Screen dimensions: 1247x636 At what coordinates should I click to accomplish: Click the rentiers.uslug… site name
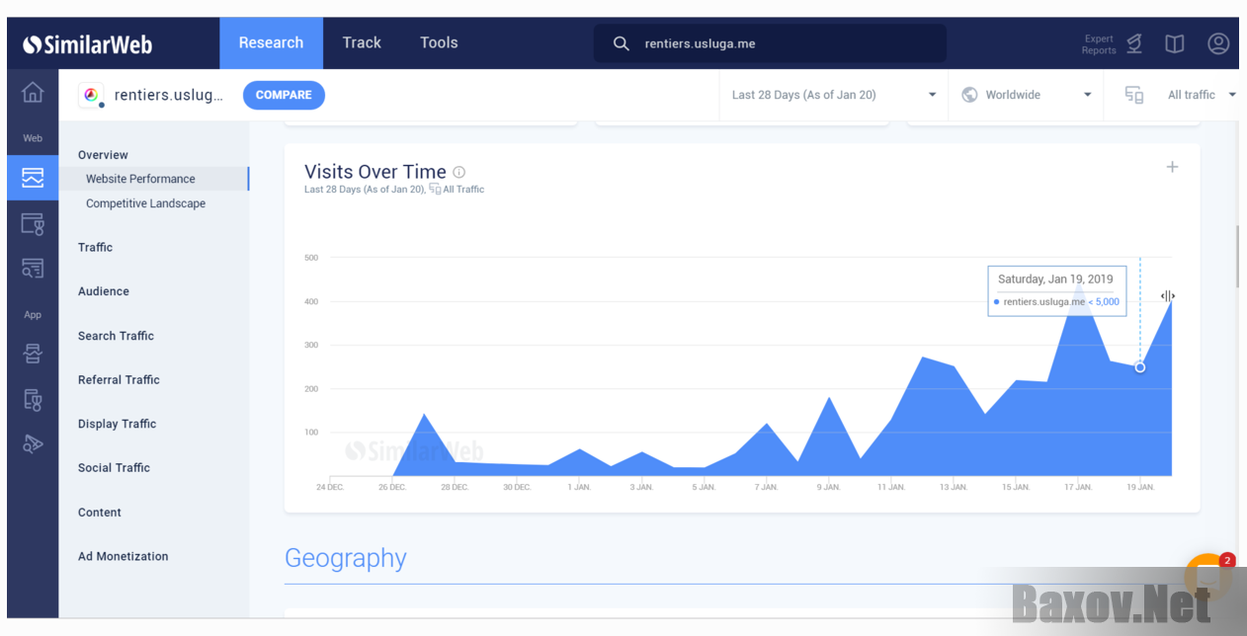[169, 95]
